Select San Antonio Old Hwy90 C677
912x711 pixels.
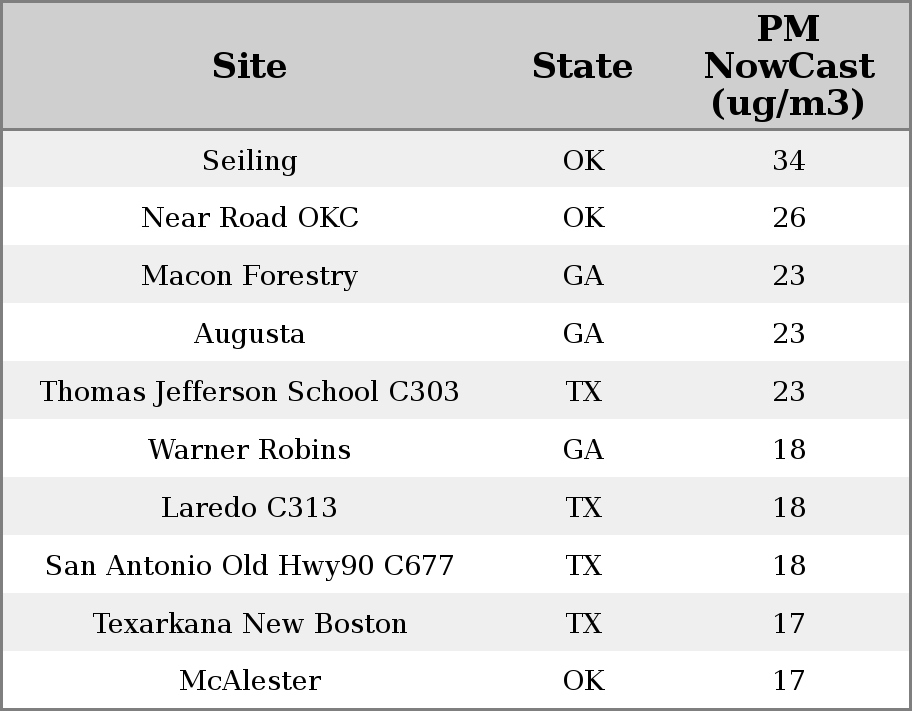coord(250,566)
